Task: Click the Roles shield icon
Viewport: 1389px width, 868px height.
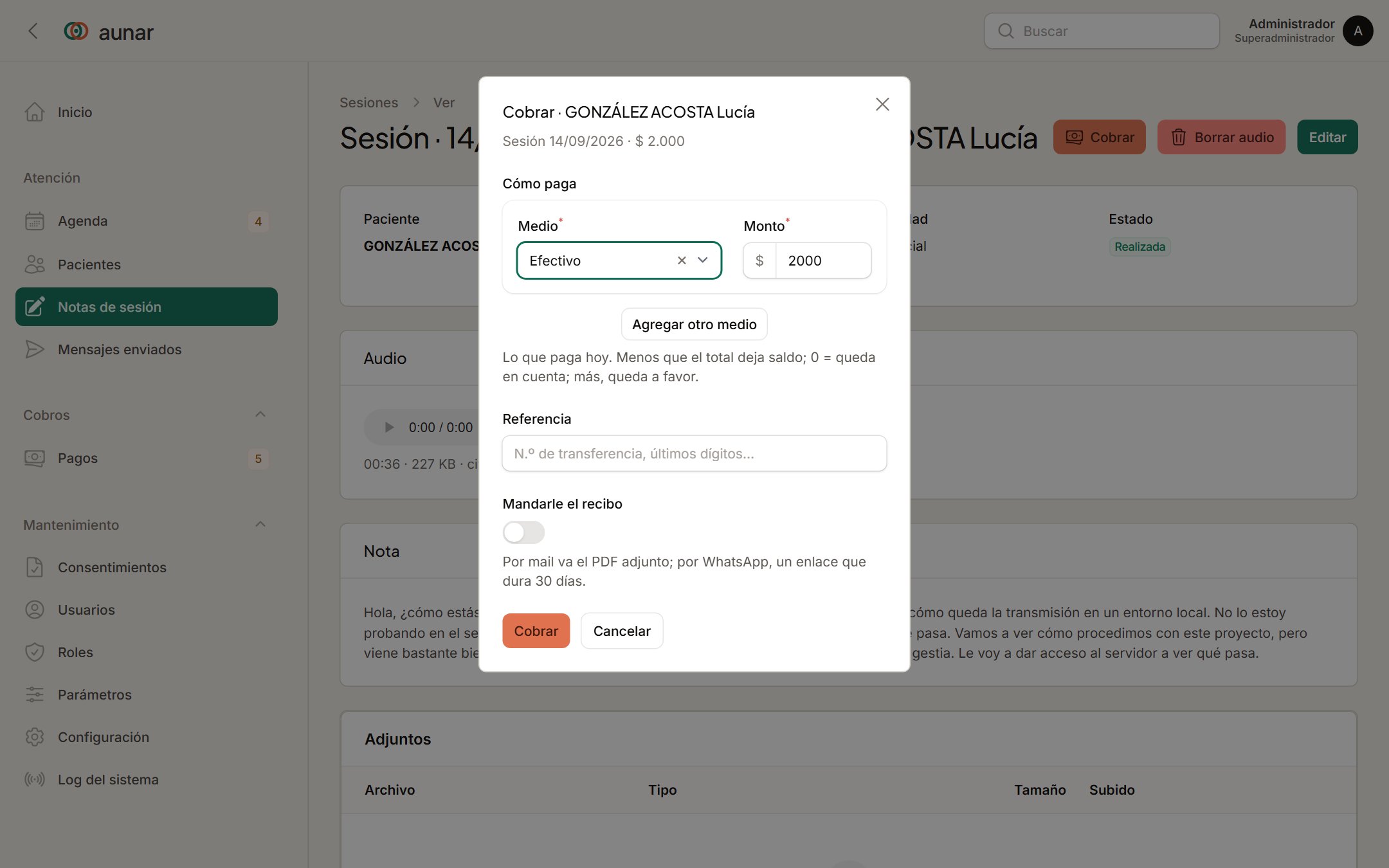Action: (35, 652)
